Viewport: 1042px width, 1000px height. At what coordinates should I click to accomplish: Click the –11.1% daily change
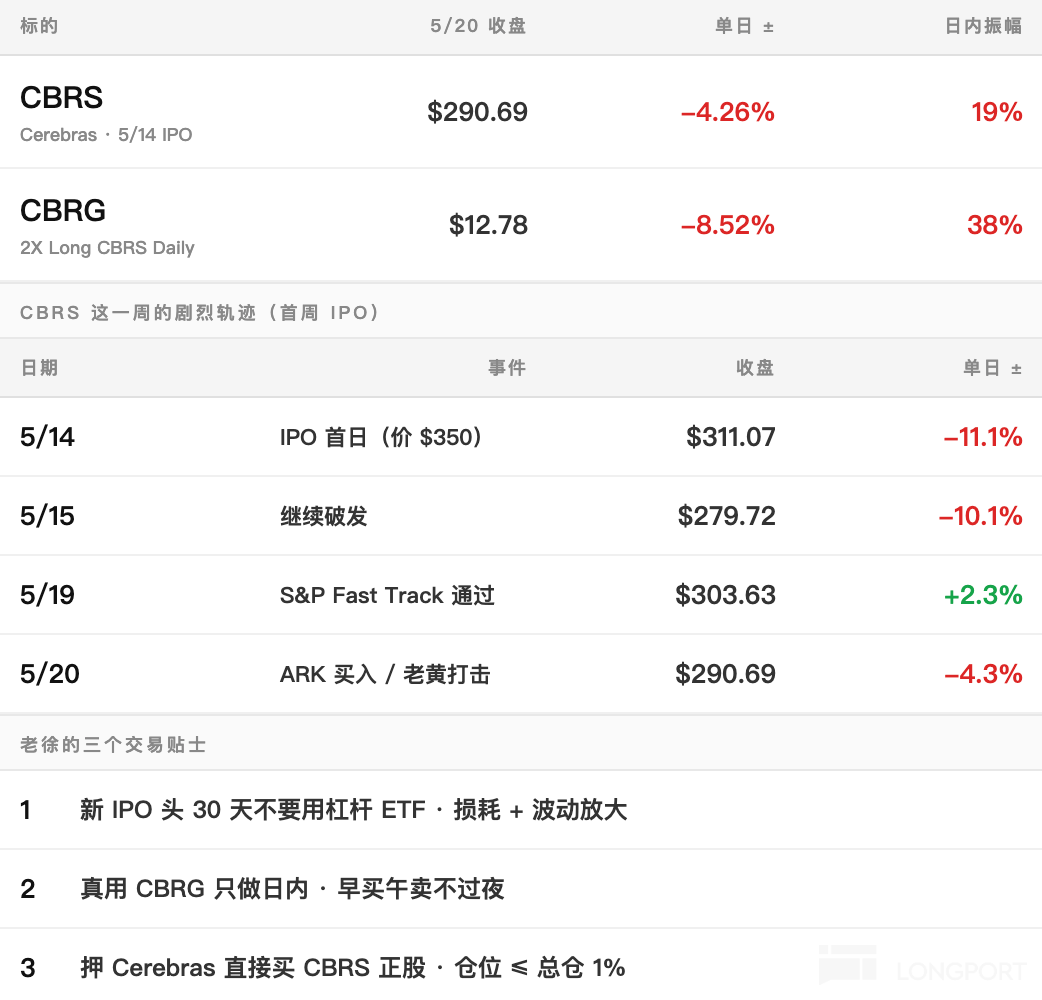pos(983,437)
